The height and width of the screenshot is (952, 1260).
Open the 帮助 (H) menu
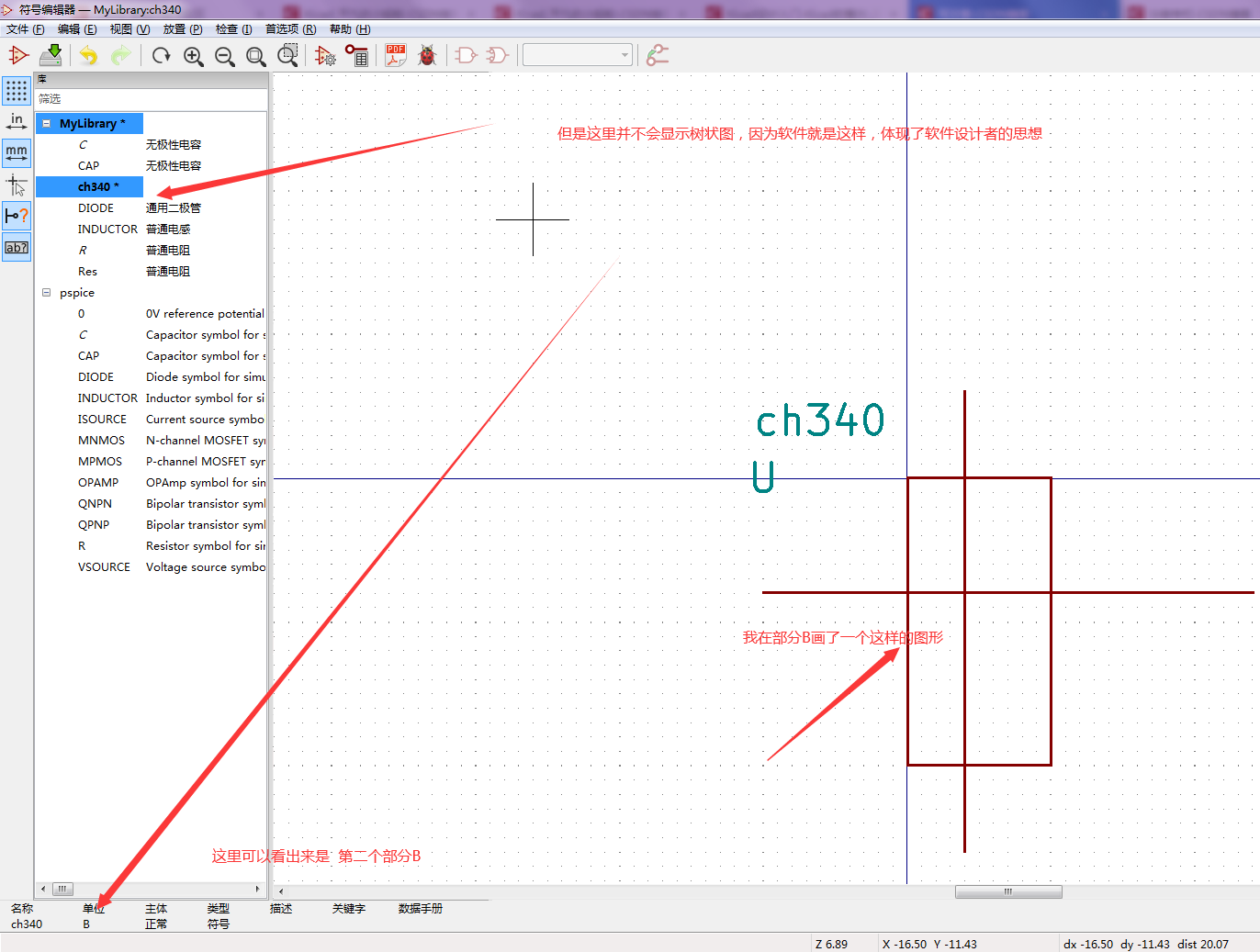[350, 29]
